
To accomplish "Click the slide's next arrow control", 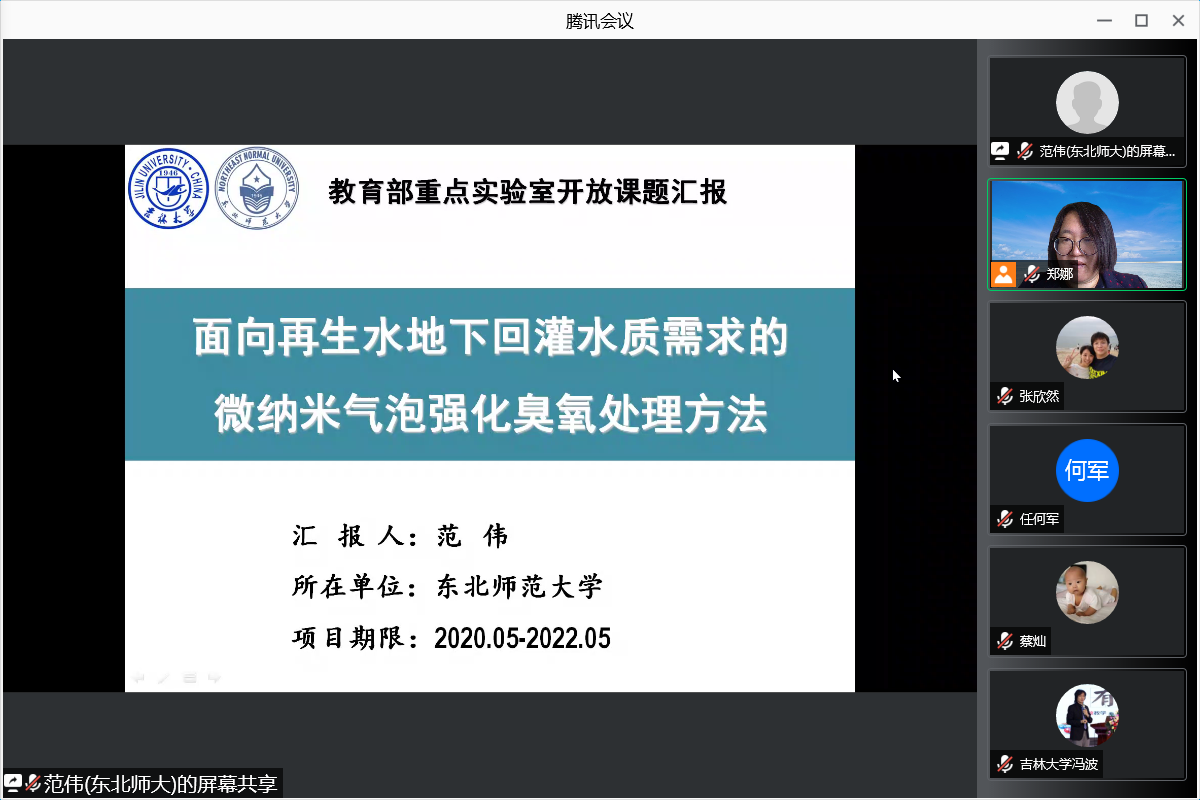I will pos(214,678).
